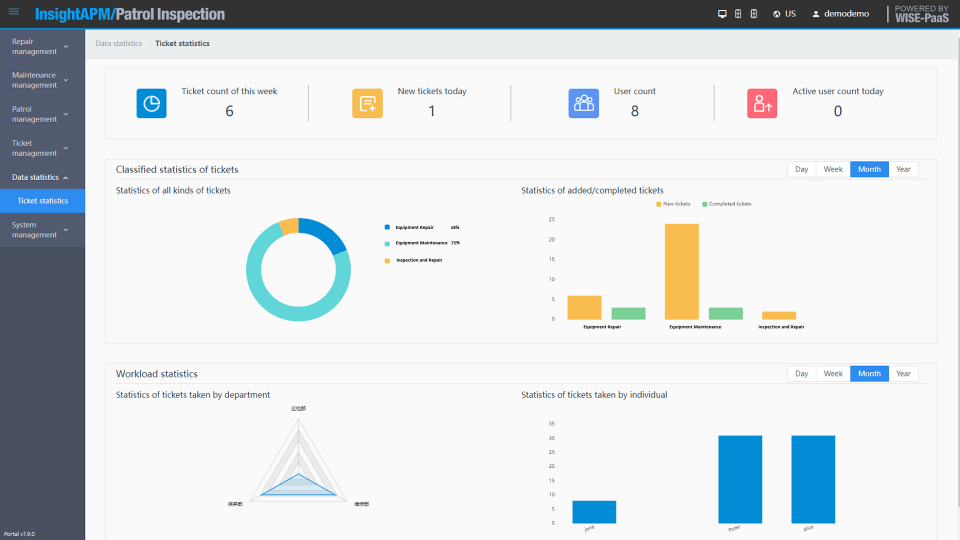960x540 pixels.
Task: Open Ticket statistics sidebar item
Action: pyautogui.click(x=42, y=201)
